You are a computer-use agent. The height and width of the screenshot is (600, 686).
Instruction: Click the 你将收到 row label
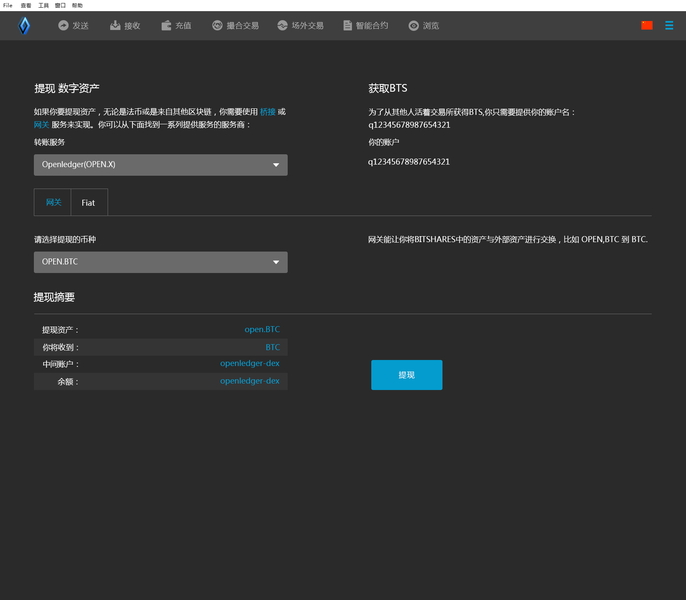60,347
